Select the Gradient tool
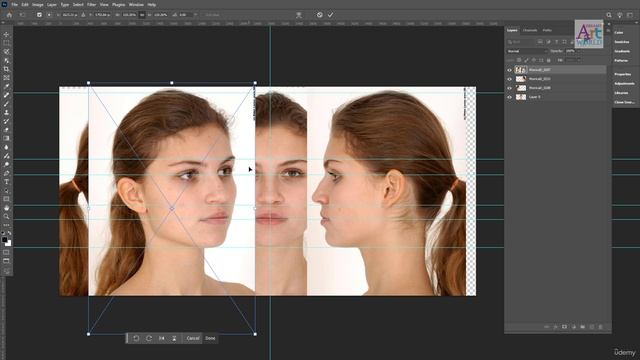This screenshot has width=640, height=360. pyautogui.click(x=6, y=138)
